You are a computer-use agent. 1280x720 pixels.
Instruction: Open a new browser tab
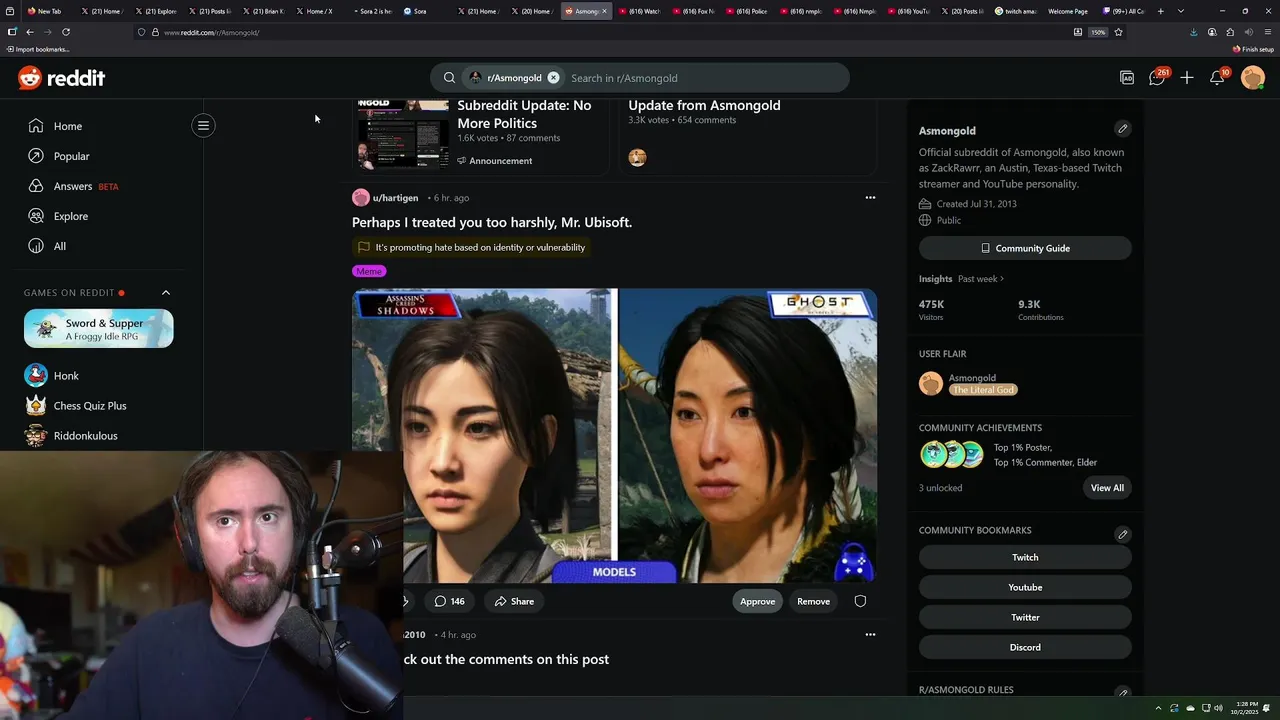point(1160,11)
